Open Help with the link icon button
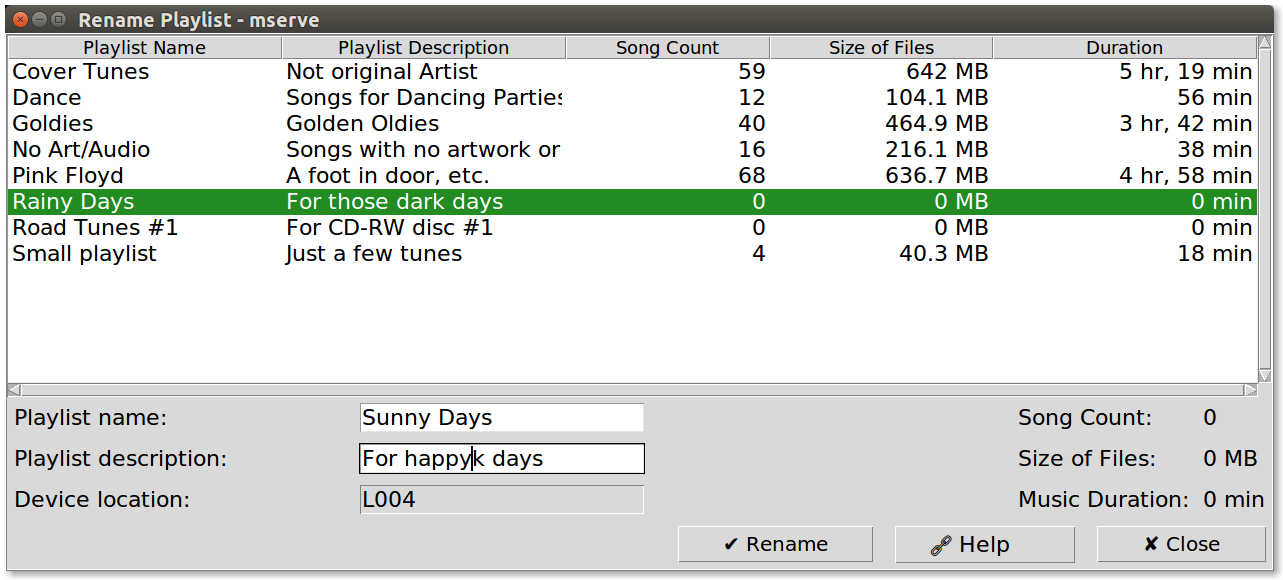The height and width of the screenshot is (580, 1283). pos(984,544)
